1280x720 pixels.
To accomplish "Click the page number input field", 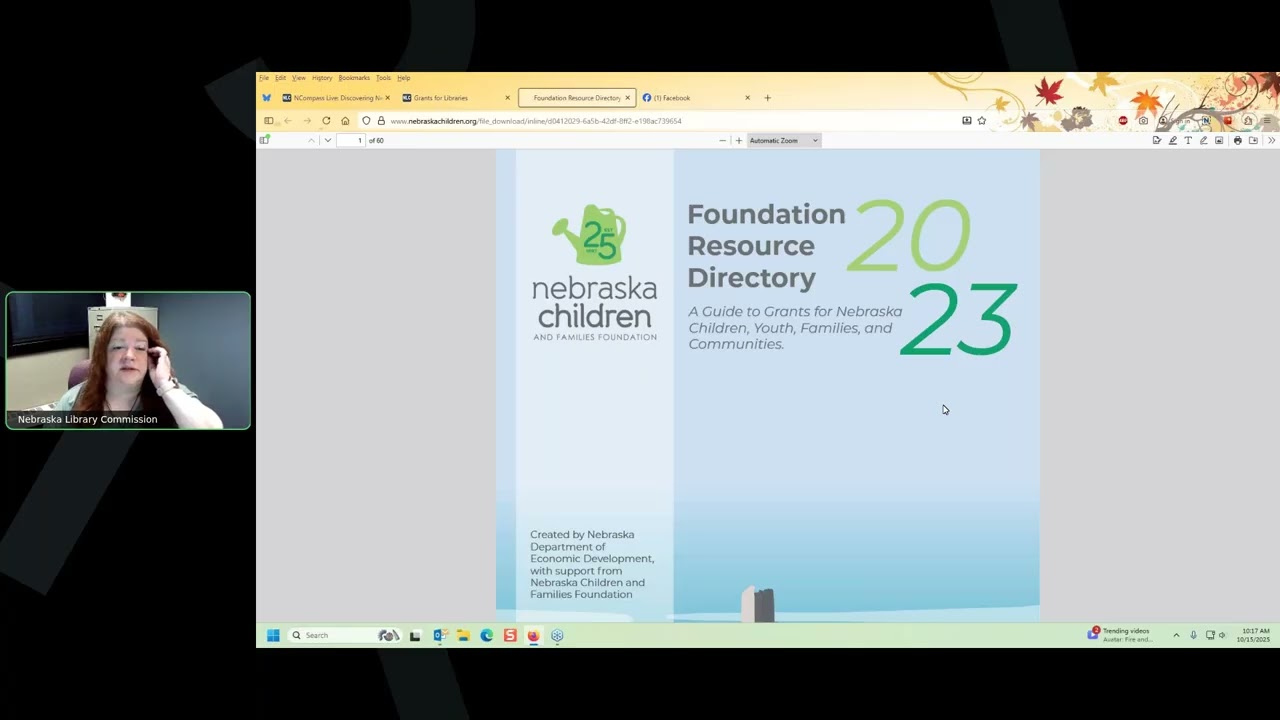I will point(351,140).
